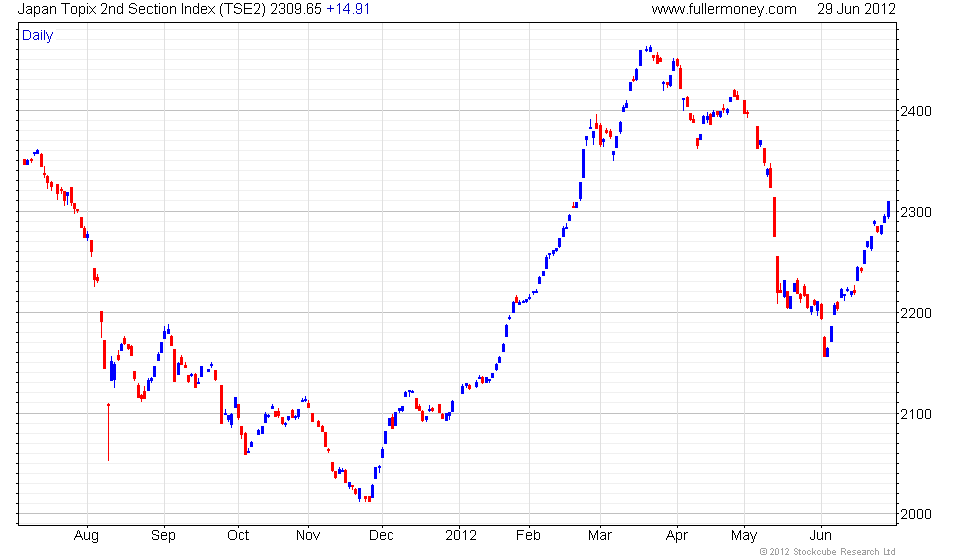
Task: Click the 2200 y-axis label
Action: click(916, 313)
